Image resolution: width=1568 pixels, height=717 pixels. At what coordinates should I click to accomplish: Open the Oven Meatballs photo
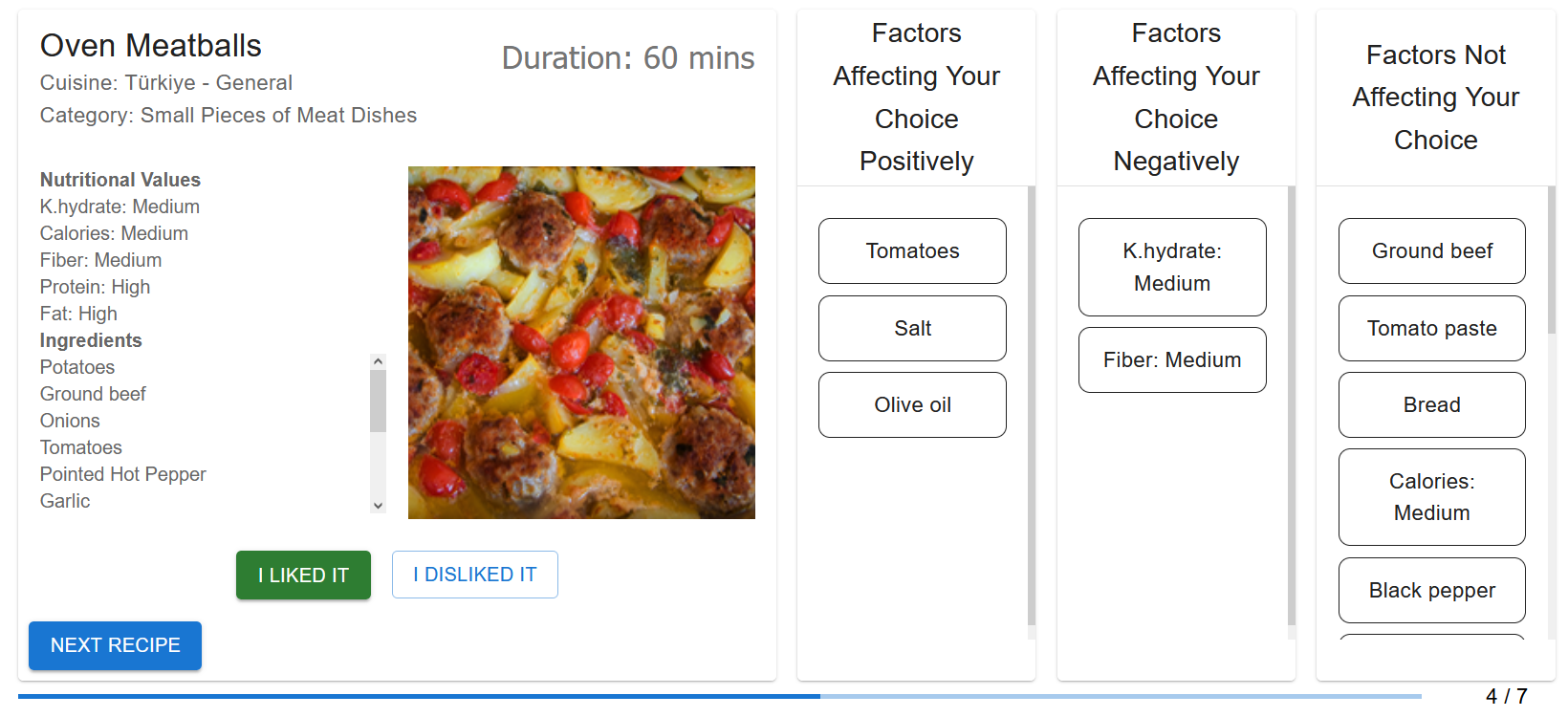(581, 342)
